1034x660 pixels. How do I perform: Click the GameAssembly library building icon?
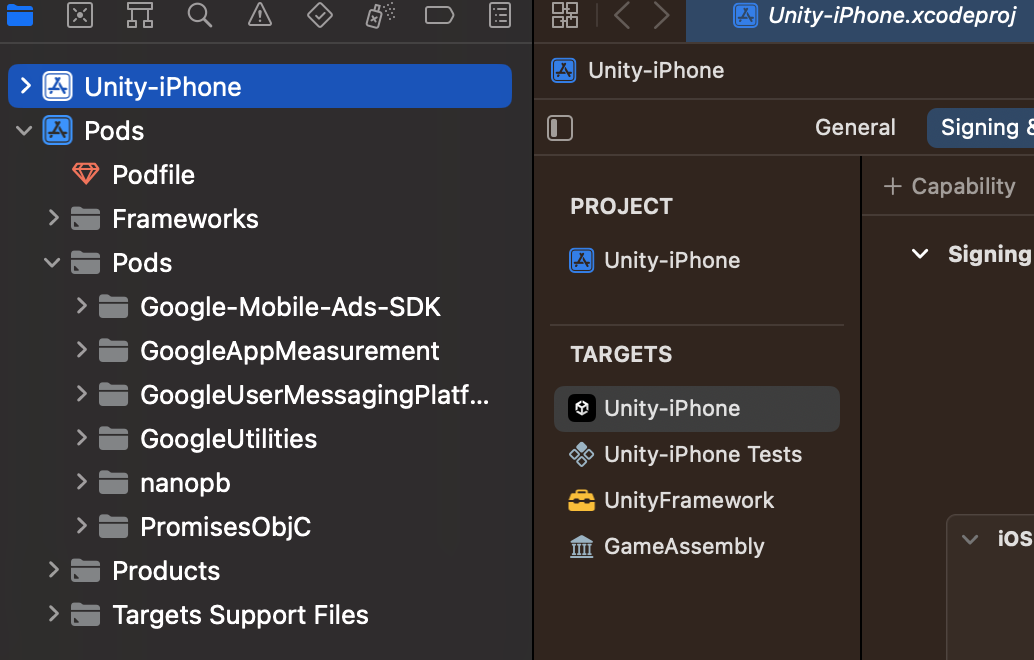point(581,547)
